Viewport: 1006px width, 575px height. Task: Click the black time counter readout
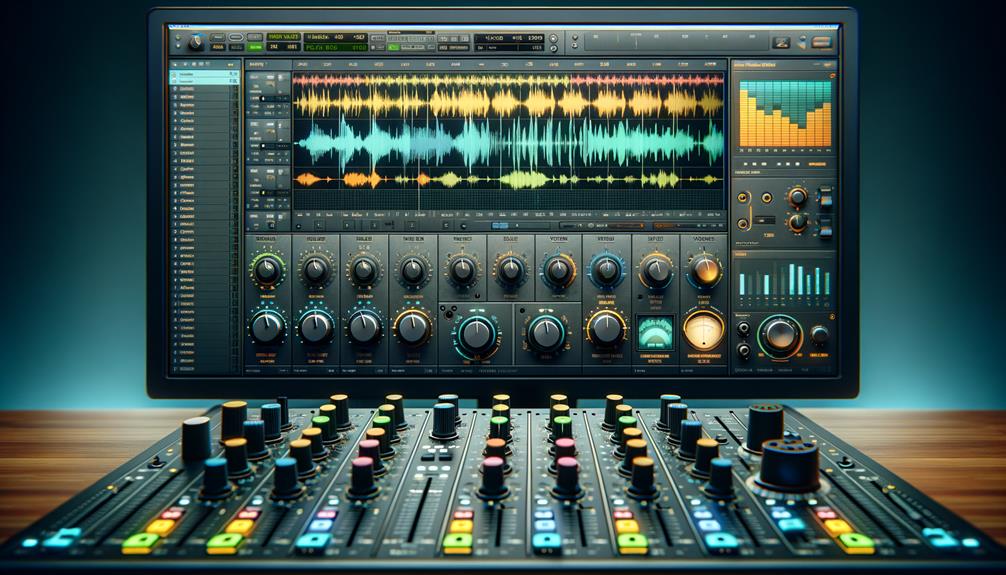(509, 39)
